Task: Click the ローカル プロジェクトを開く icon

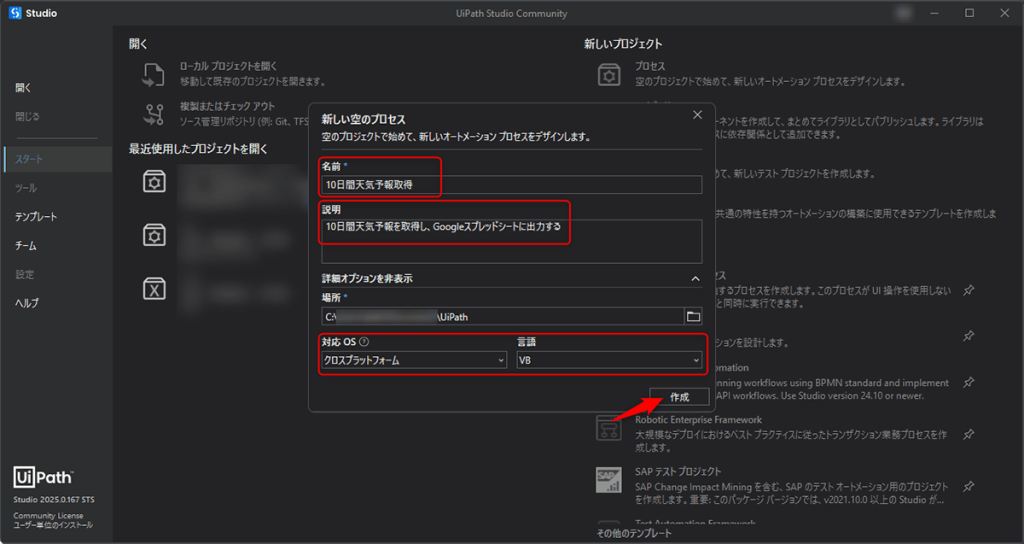Action: [x=153, y=74]
